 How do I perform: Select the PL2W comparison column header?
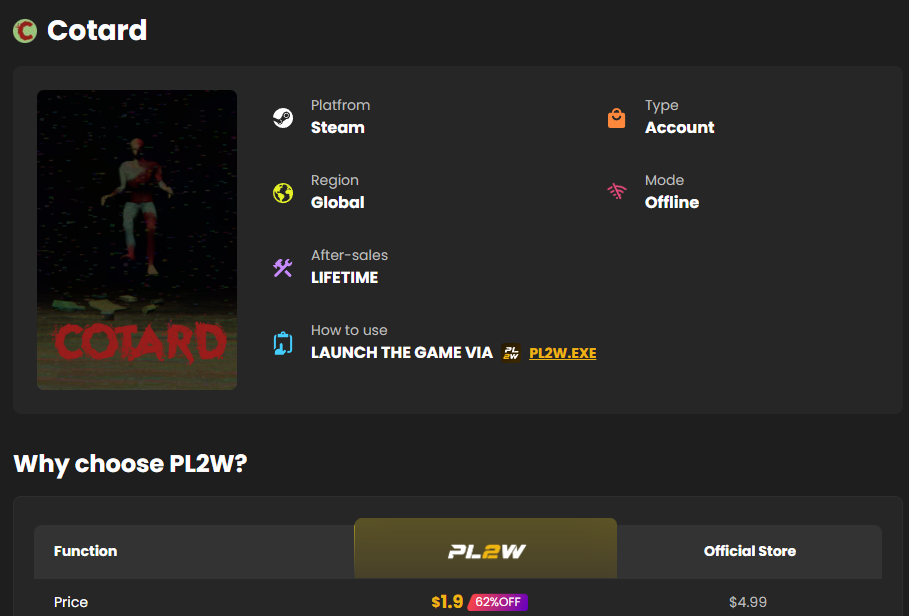pos(486,548)
